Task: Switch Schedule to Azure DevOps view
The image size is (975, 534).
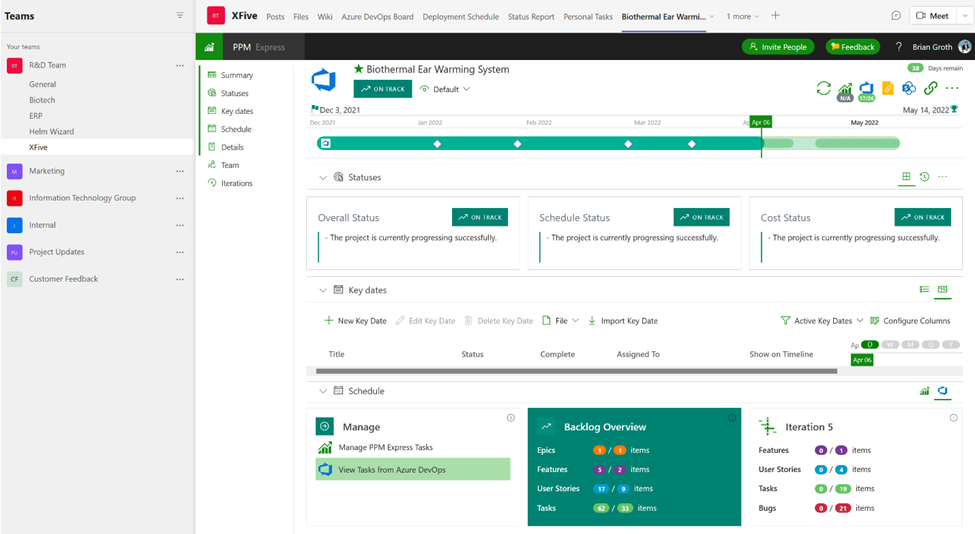Action: tap(943, 390)
